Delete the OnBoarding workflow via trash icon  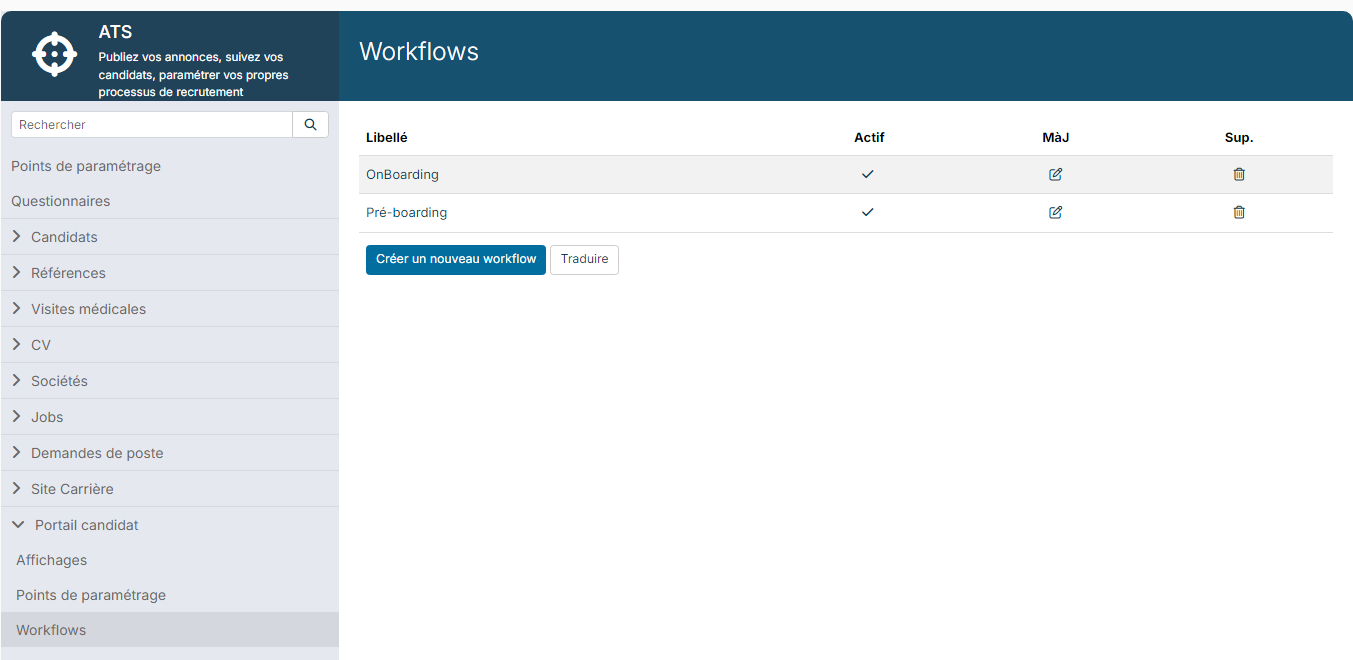1239,174
